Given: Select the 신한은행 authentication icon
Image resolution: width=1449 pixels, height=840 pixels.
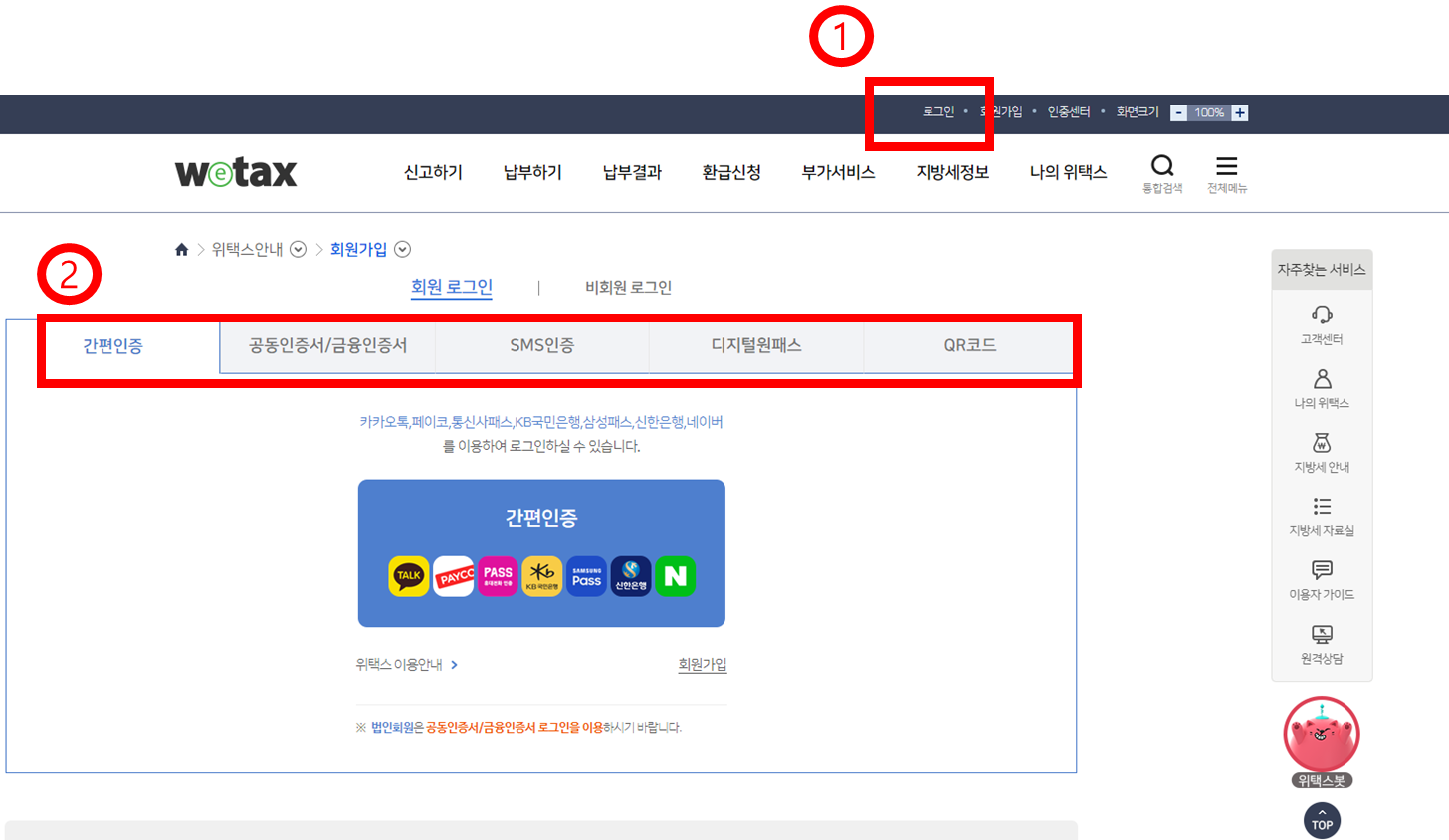Looking at the screenshot, I should coord(630,576).
